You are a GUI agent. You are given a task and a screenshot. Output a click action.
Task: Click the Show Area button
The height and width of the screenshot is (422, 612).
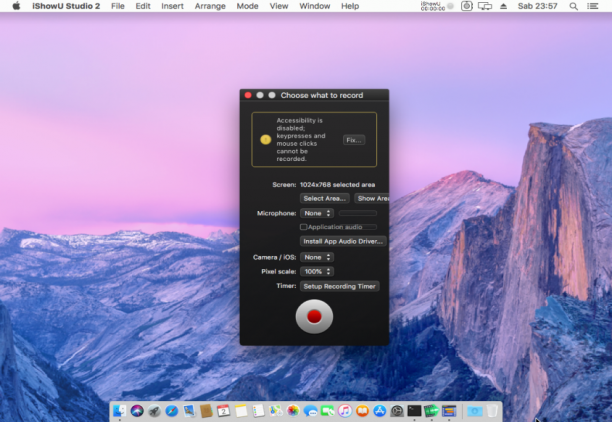click(372, 198)
